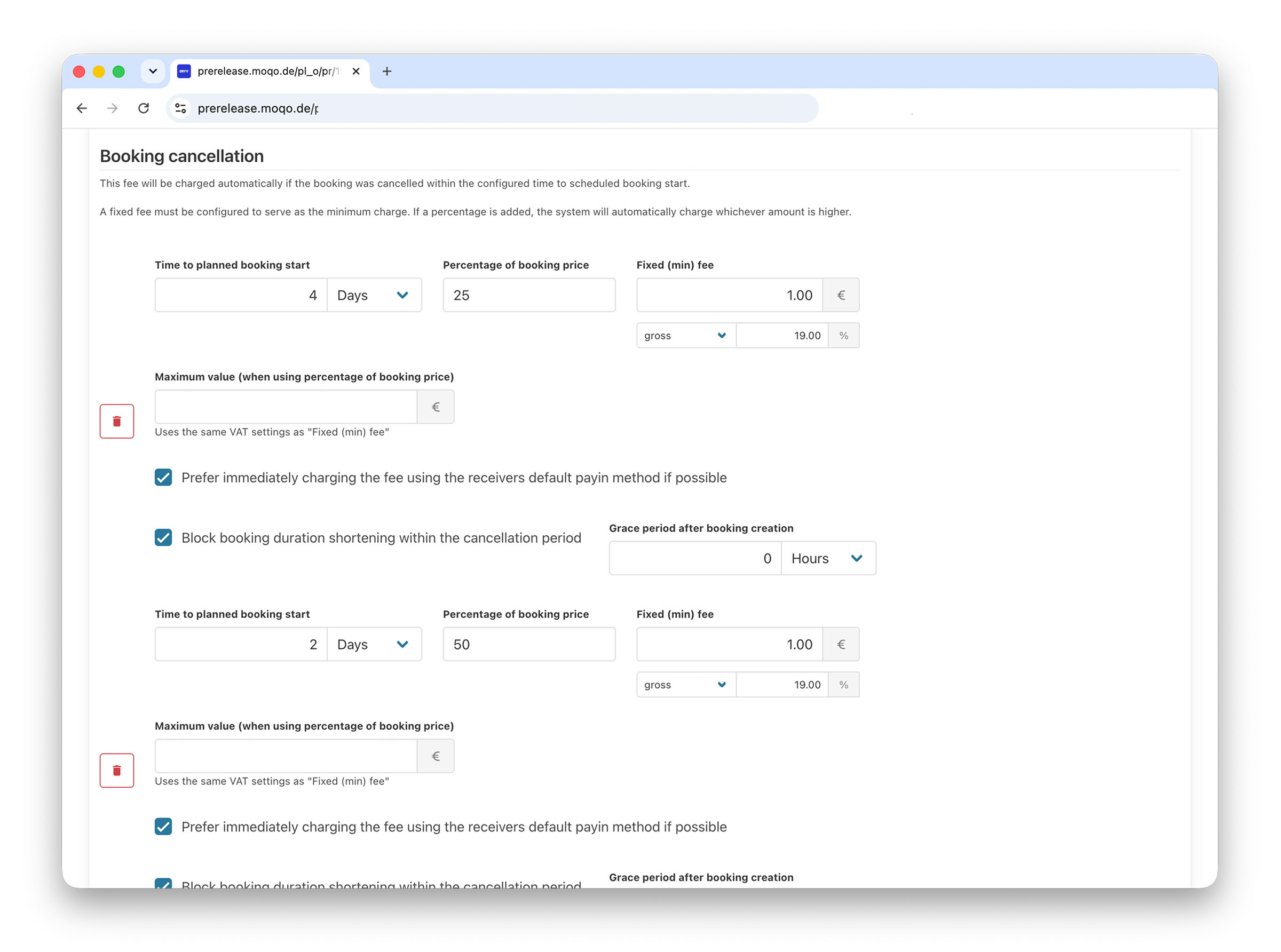Click the Booking cancellation heading

pyautogui.click(x=181, y=156)
